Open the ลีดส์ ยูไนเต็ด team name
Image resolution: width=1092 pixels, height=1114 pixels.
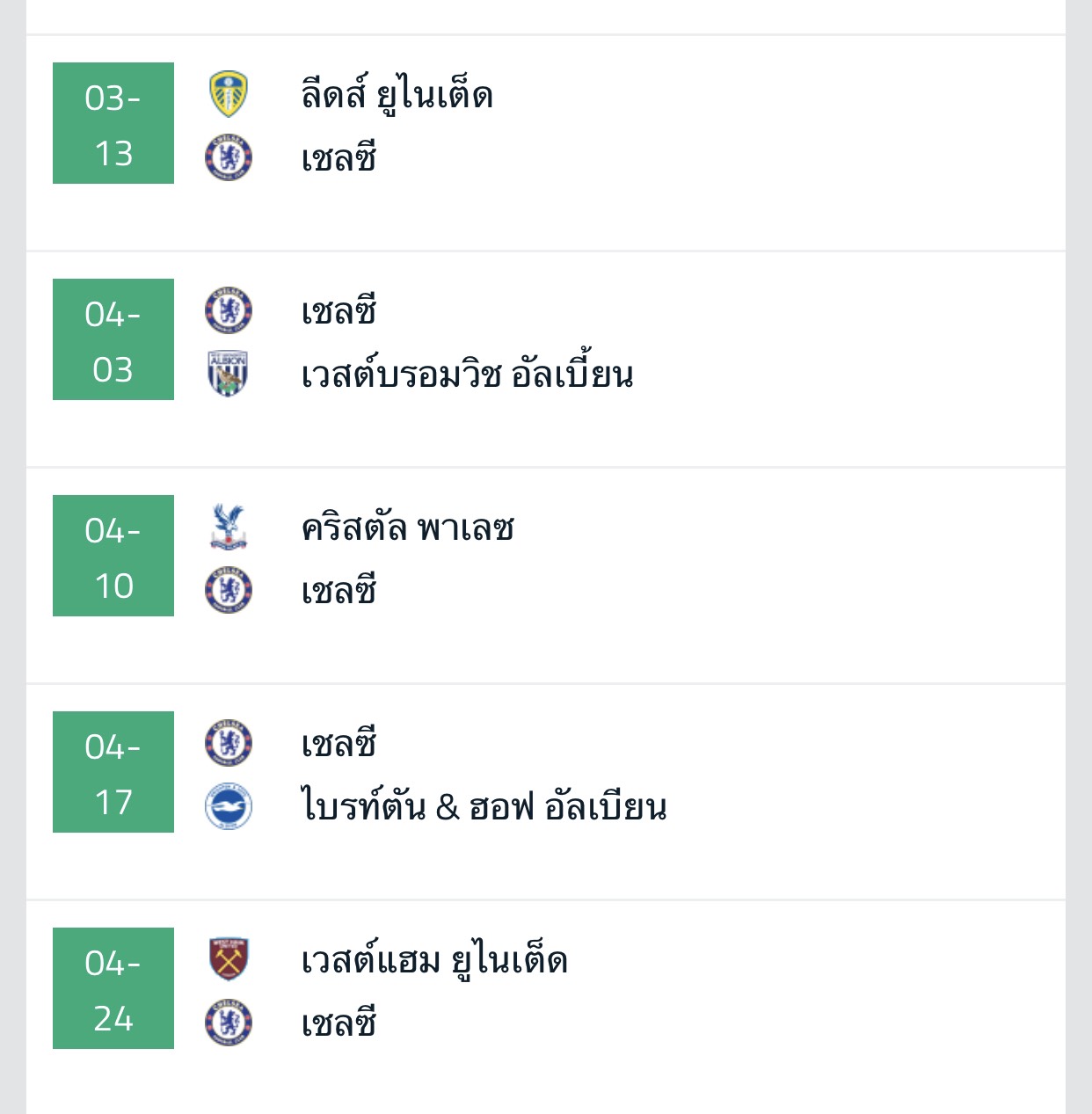[x=397, y=95]
